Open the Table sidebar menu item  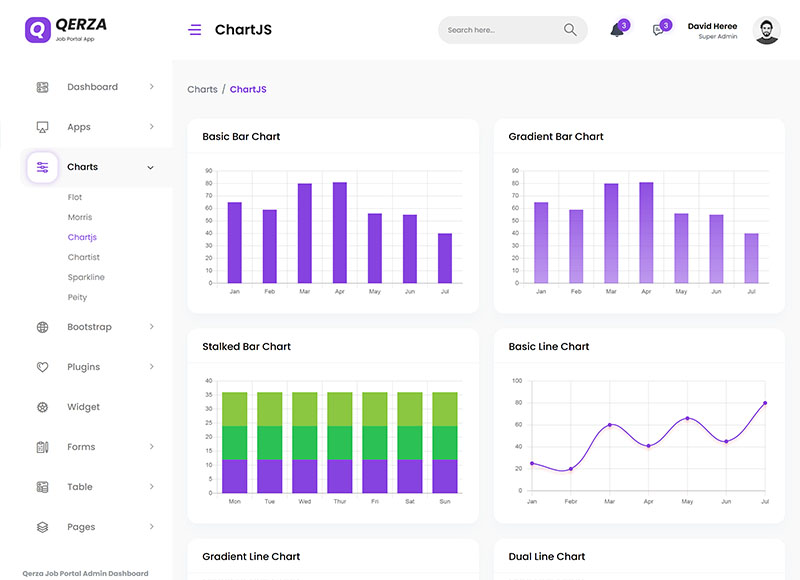[x=80, y=487]
